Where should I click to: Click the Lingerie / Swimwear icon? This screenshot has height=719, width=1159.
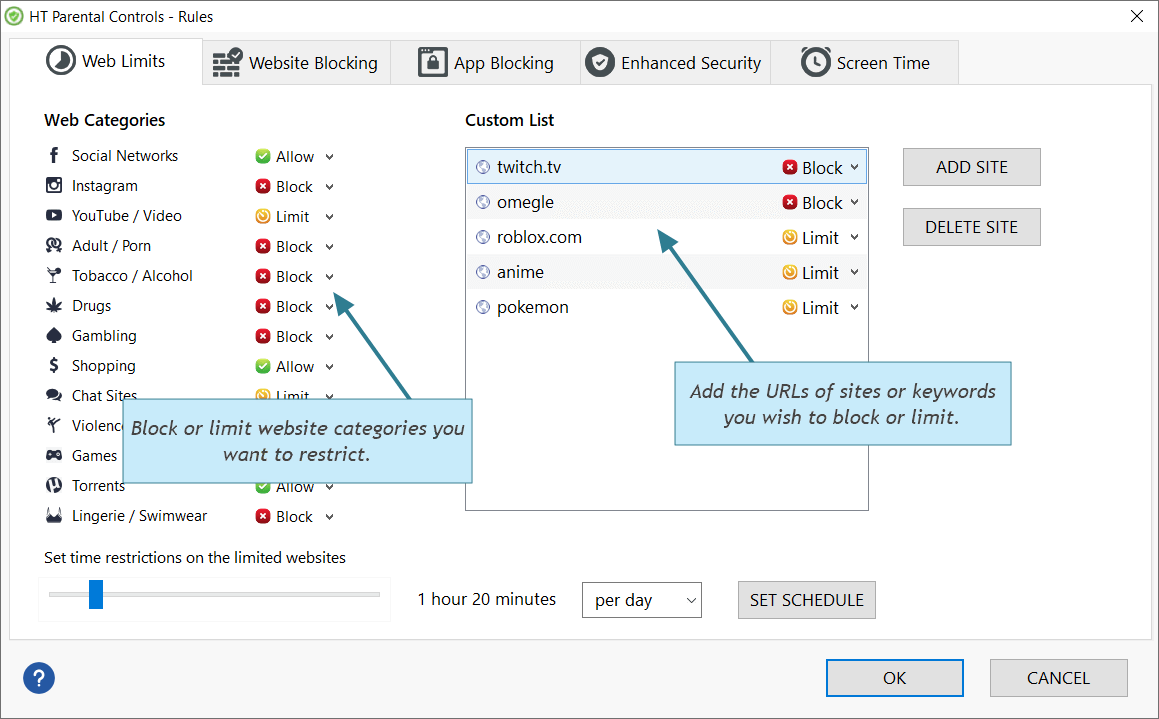click(54, 515)
